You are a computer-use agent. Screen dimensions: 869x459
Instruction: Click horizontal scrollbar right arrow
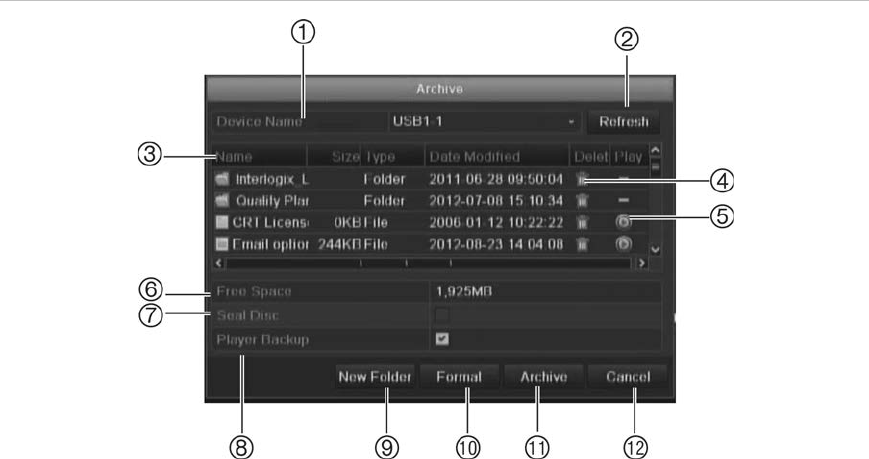(642, 263)
